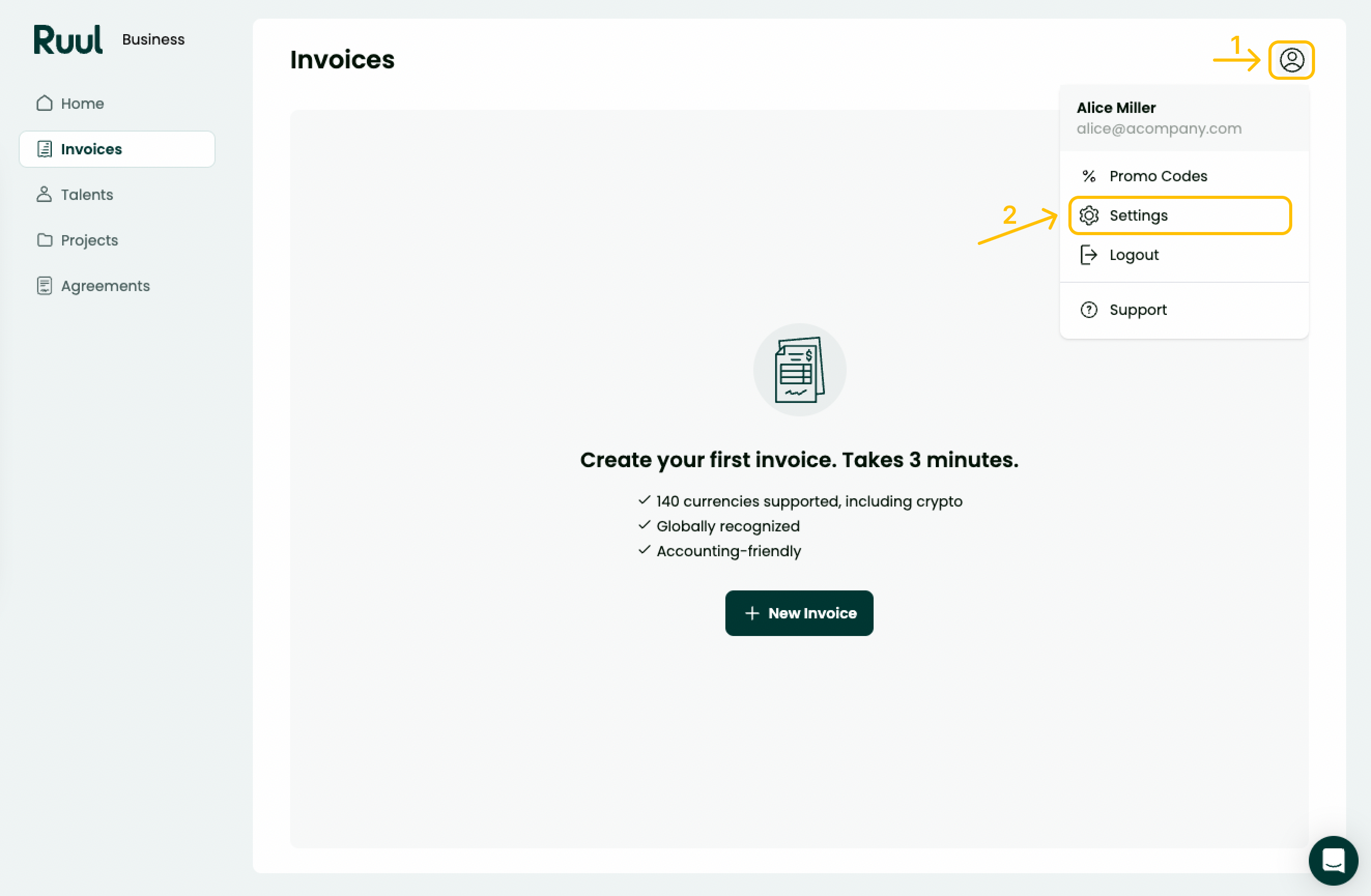1371x896 pixels.
Task: Select Promo Codes from profile menu
Action: [x=1184, y=176]
